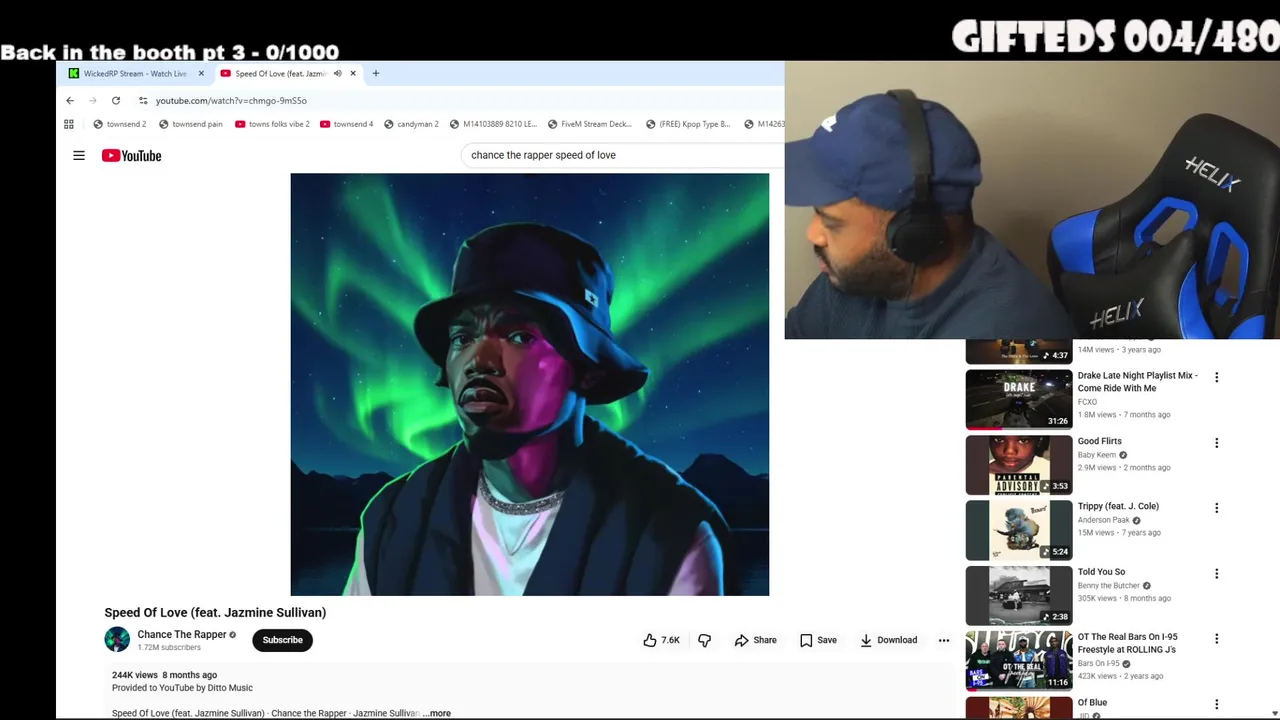Open the YouTube hamburger guide menu

(x=79, y=155)
